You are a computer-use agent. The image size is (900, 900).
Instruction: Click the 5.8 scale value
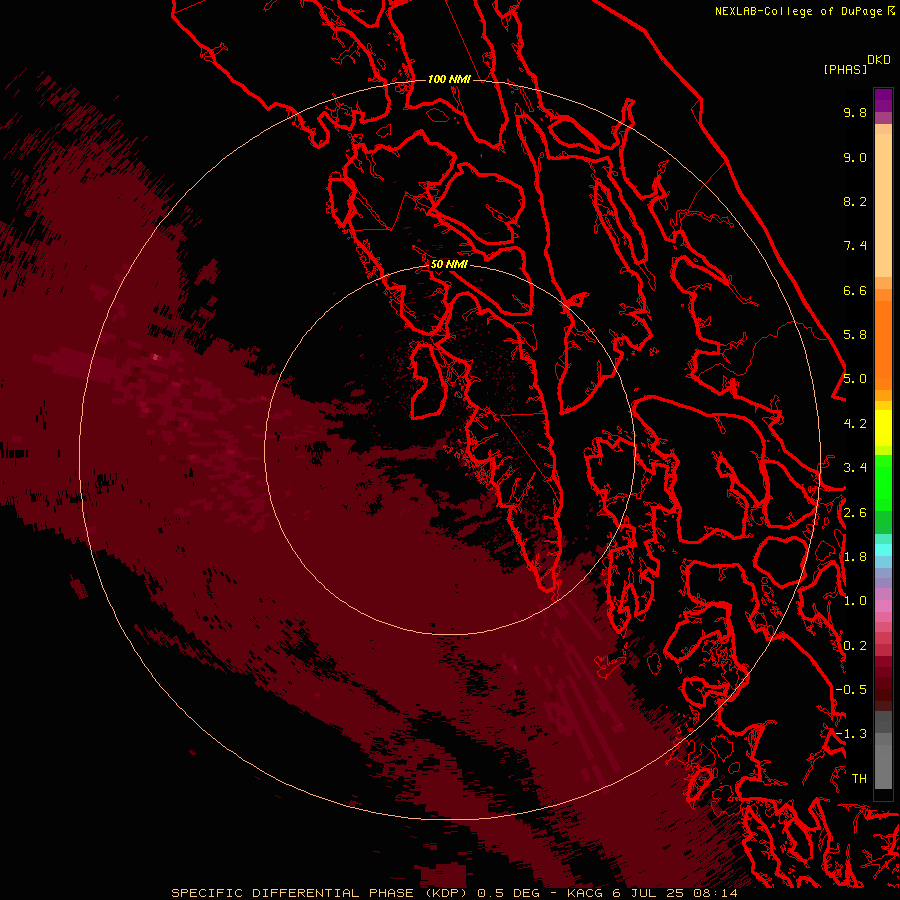click(x=855, y=335)
